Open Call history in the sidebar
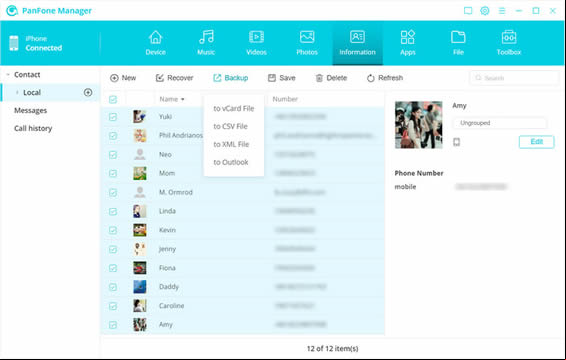Viewport: 566px width, 360px height. pyautogui.click(x=33, y=128)
